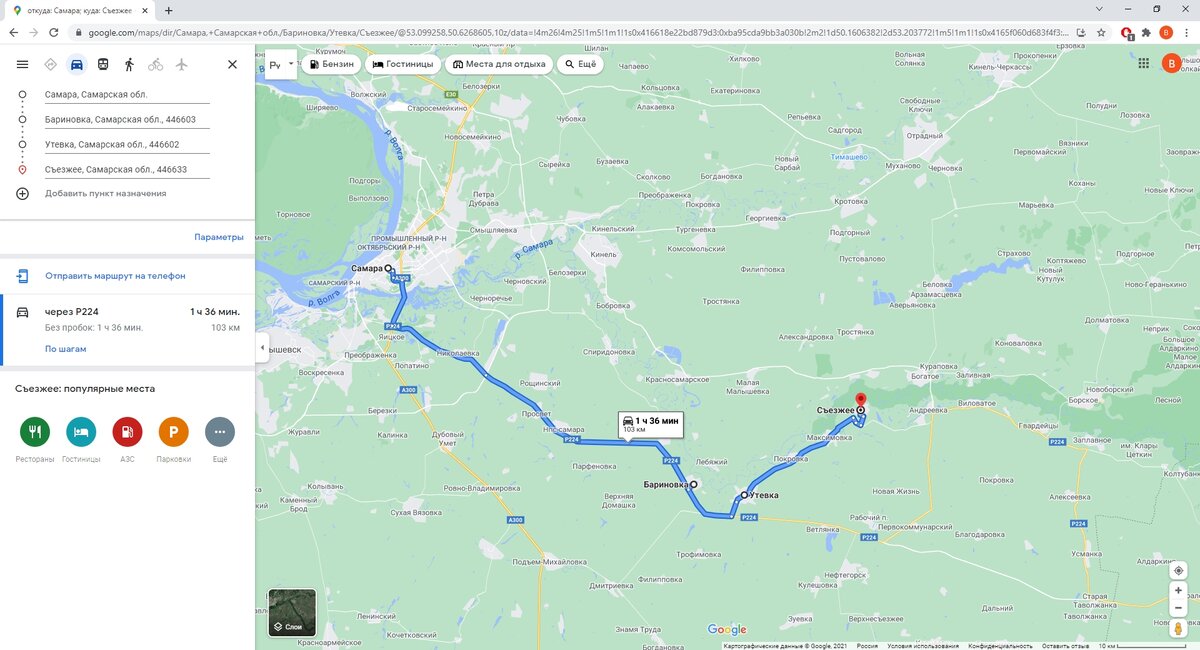Edit the Бариновка waypoint field
1200x650 pixels.
click(x=127, y=120)
